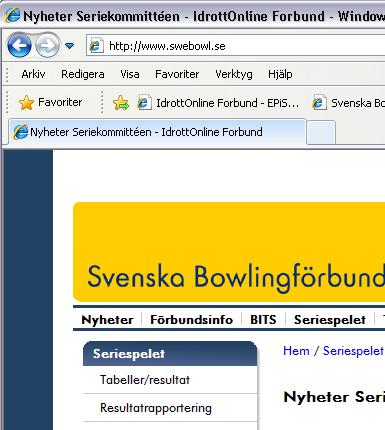Screen dimensions: 385x430
Task: Open the Verktyg menu
Action: tap(234, 74)
